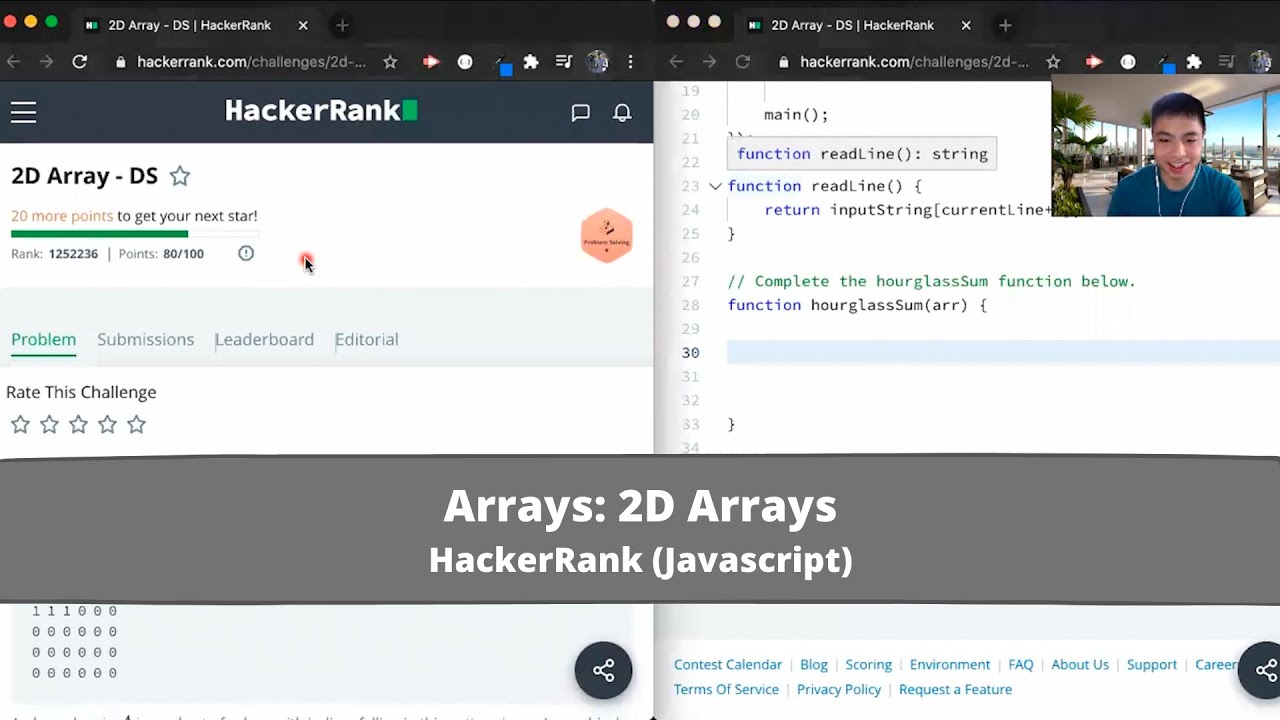Screen dimensions: 1280x720
Task: Click the share button in left window
Action: coord(603,670)
